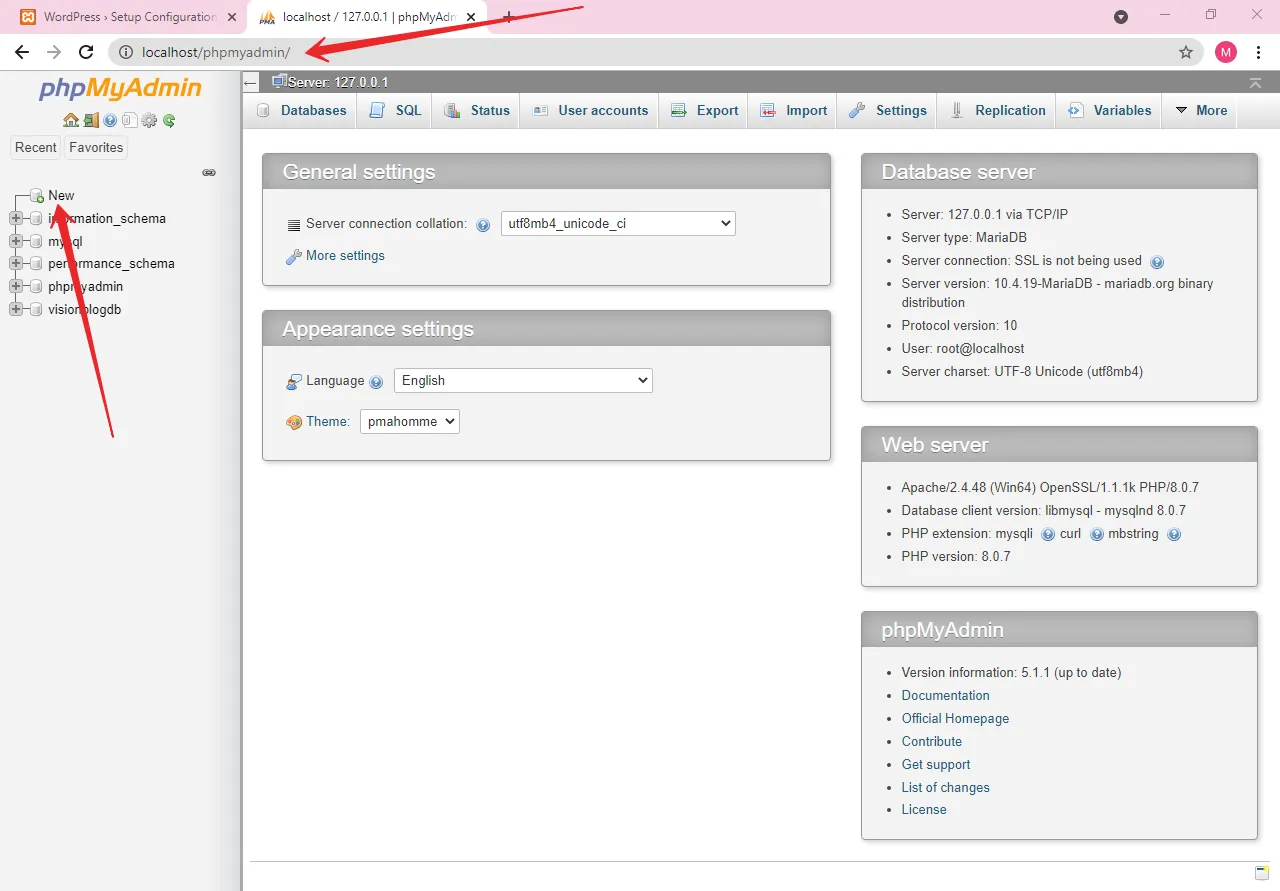Viewport: 1280px width, 891px height.
Task: Expand phpmyadmin database tree node
Action: pyautogui.click(x=16, y=287)
